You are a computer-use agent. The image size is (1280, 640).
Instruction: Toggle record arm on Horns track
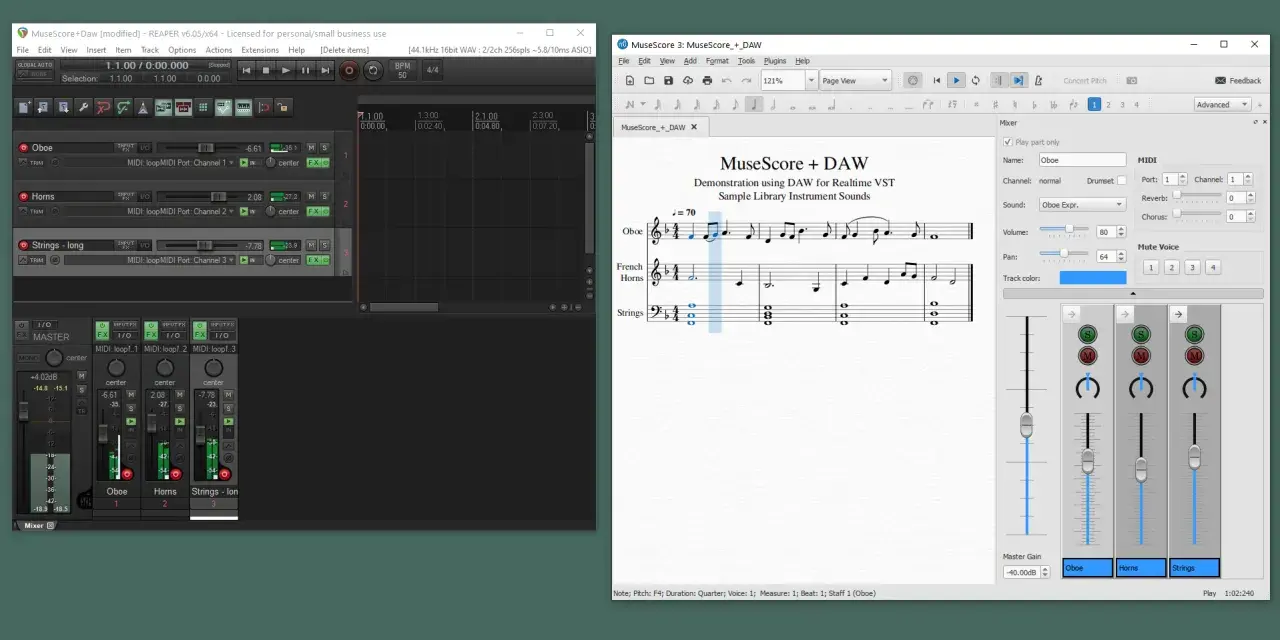23,197
